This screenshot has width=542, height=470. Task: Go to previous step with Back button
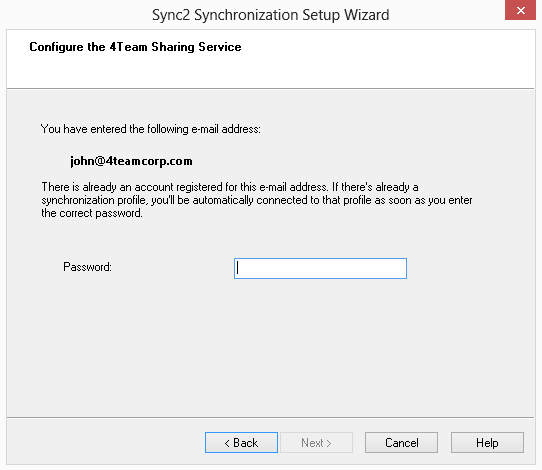(241, 442)
